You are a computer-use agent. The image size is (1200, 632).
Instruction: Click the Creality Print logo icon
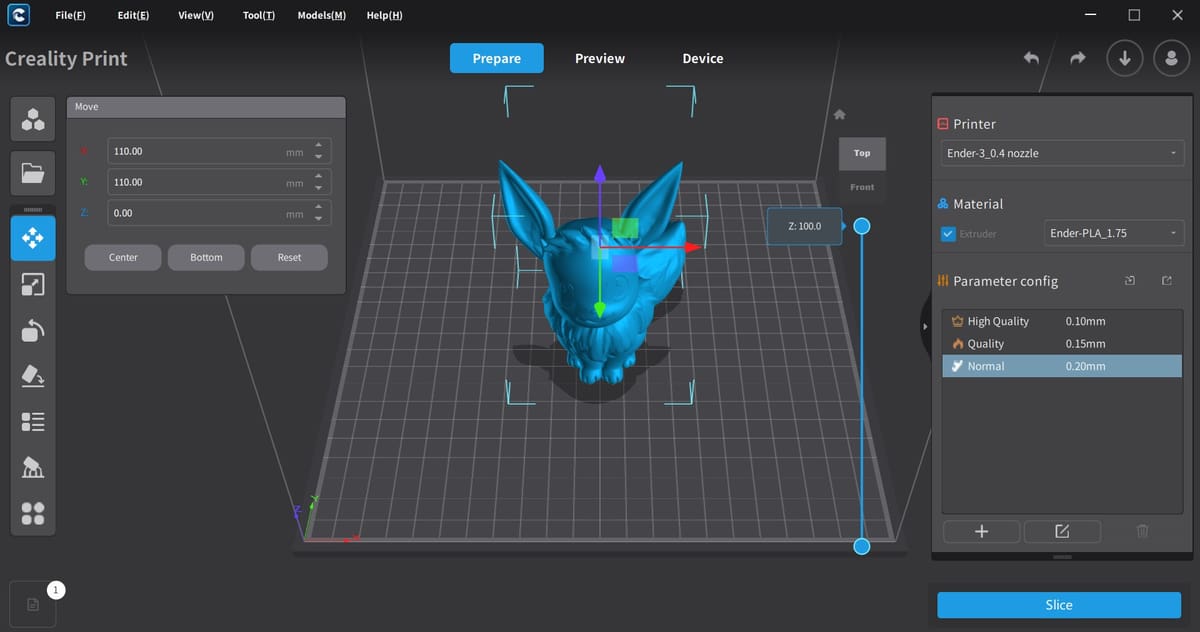point(17,15)
